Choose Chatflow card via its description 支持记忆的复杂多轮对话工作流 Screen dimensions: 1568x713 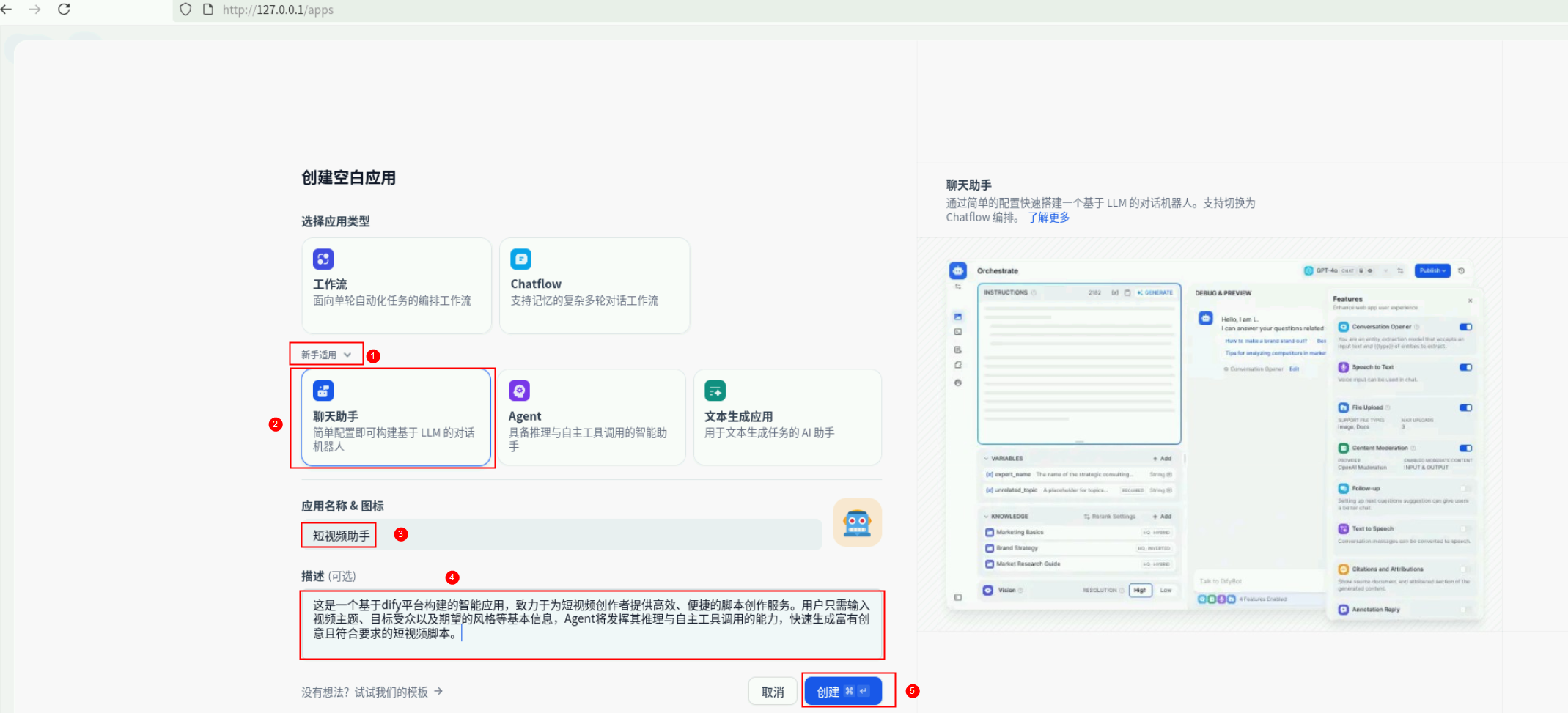[584, 300]
